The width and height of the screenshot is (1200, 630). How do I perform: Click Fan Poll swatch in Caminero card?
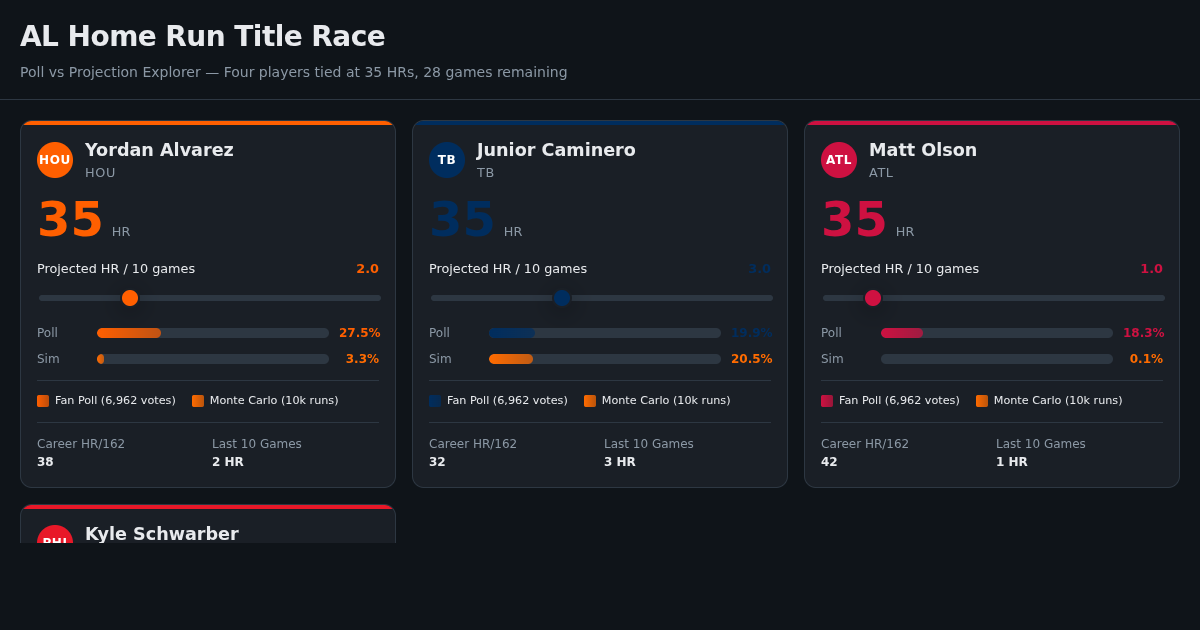point(435,401)
